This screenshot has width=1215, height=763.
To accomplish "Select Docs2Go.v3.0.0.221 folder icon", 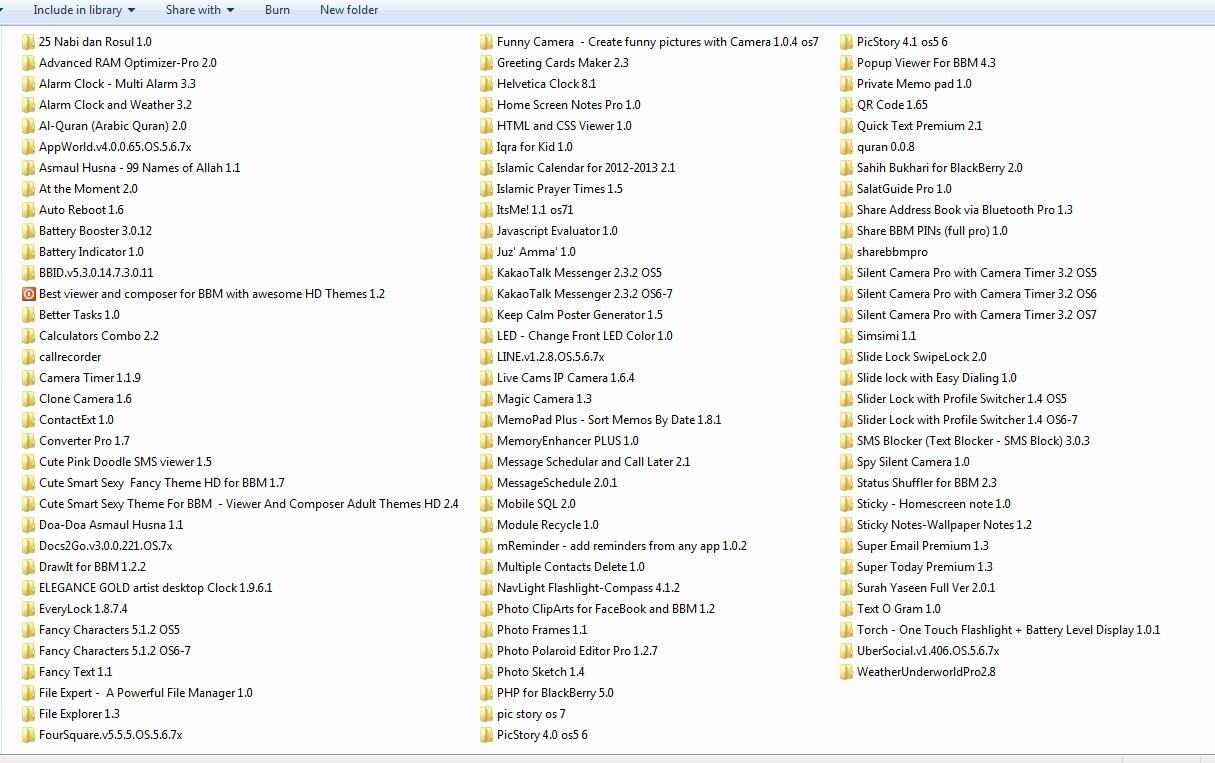I will [28, 546].
